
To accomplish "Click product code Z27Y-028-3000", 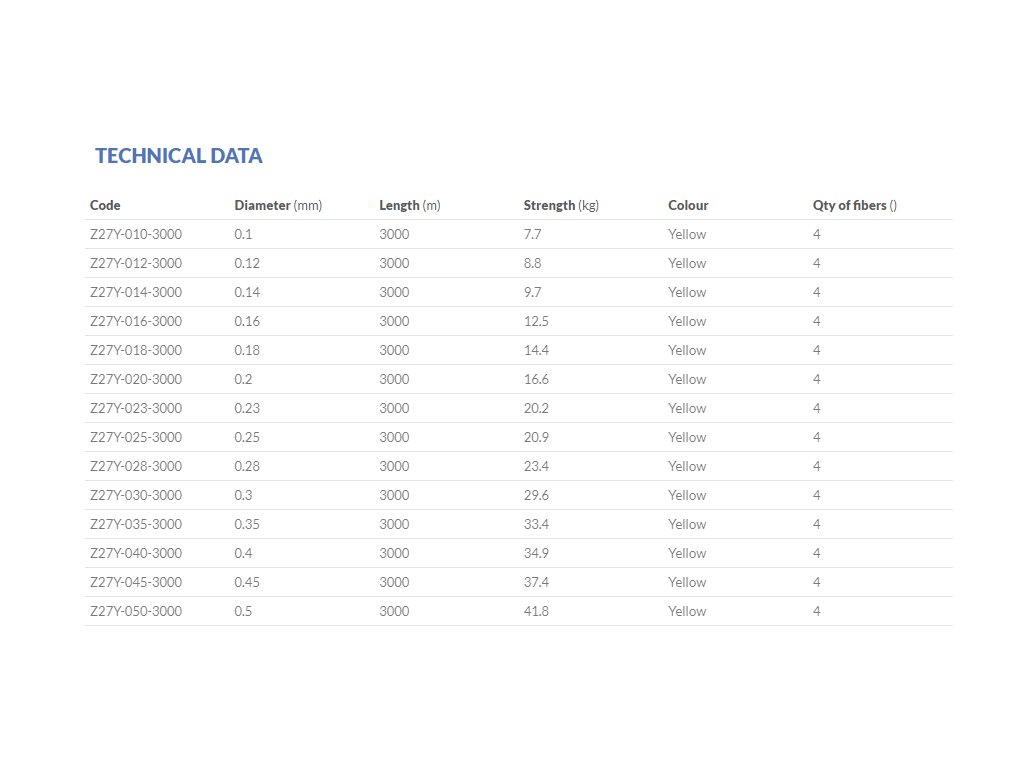I will pyautogui.click(x=136, y=466).
